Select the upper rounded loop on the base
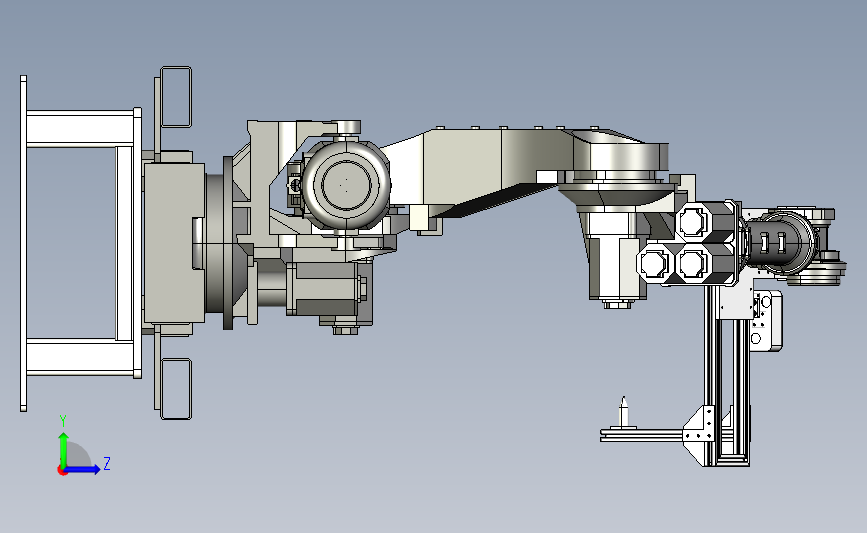 point(176,97)
